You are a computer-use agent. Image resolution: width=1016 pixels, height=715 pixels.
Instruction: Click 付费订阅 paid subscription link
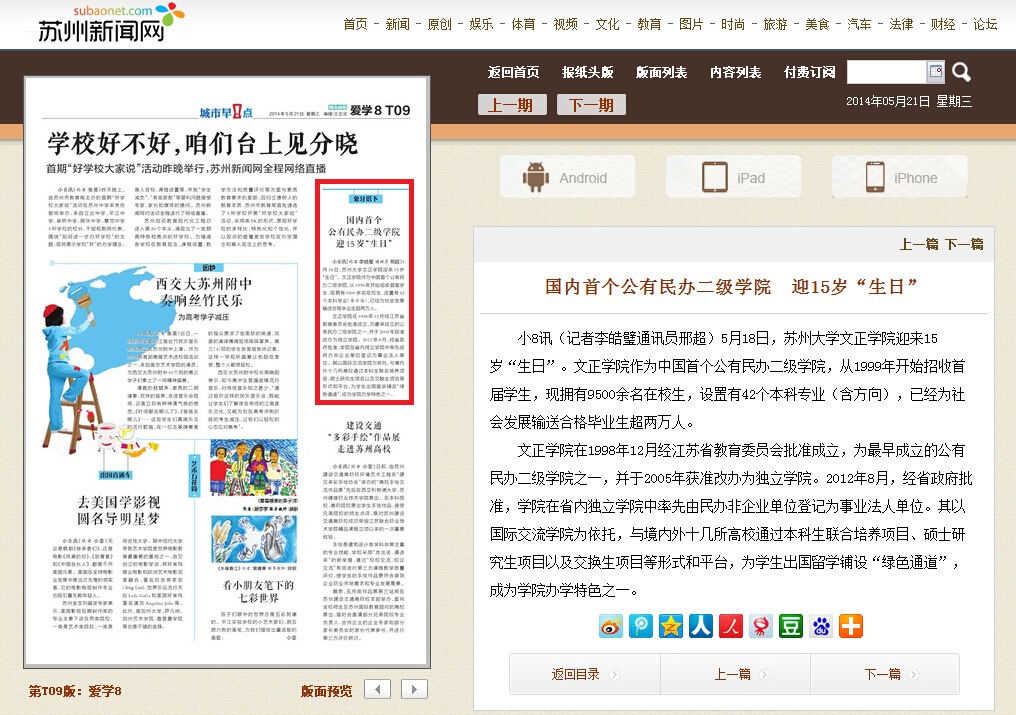[x=809, y=72]
